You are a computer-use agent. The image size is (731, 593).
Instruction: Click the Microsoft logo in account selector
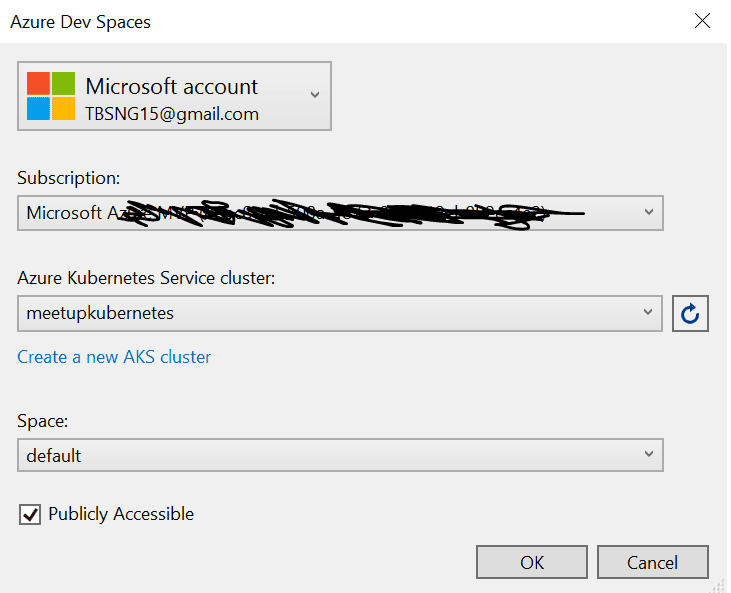click(x=51, y=96)
